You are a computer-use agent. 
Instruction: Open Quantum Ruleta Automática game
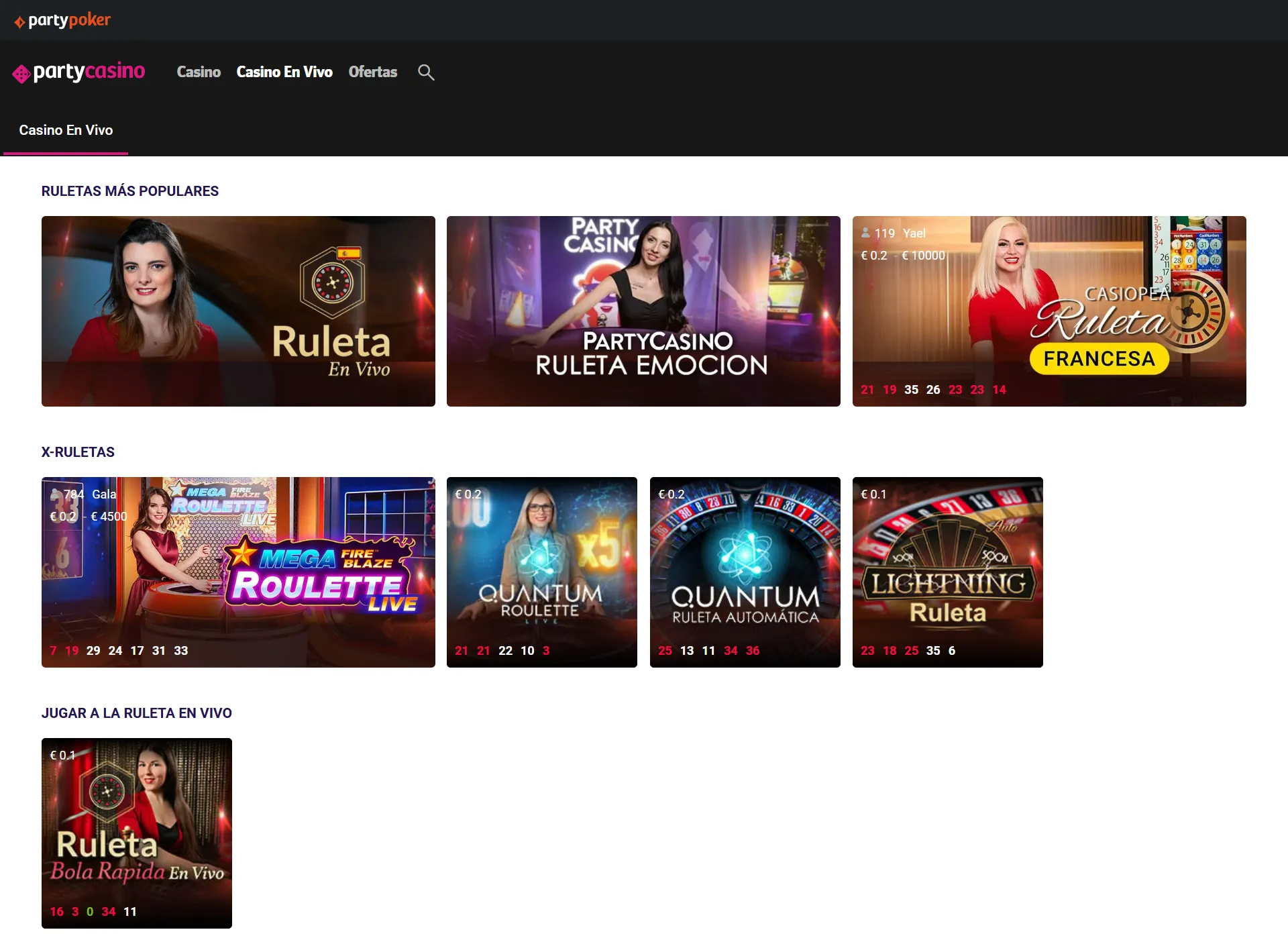pos(745,572)
